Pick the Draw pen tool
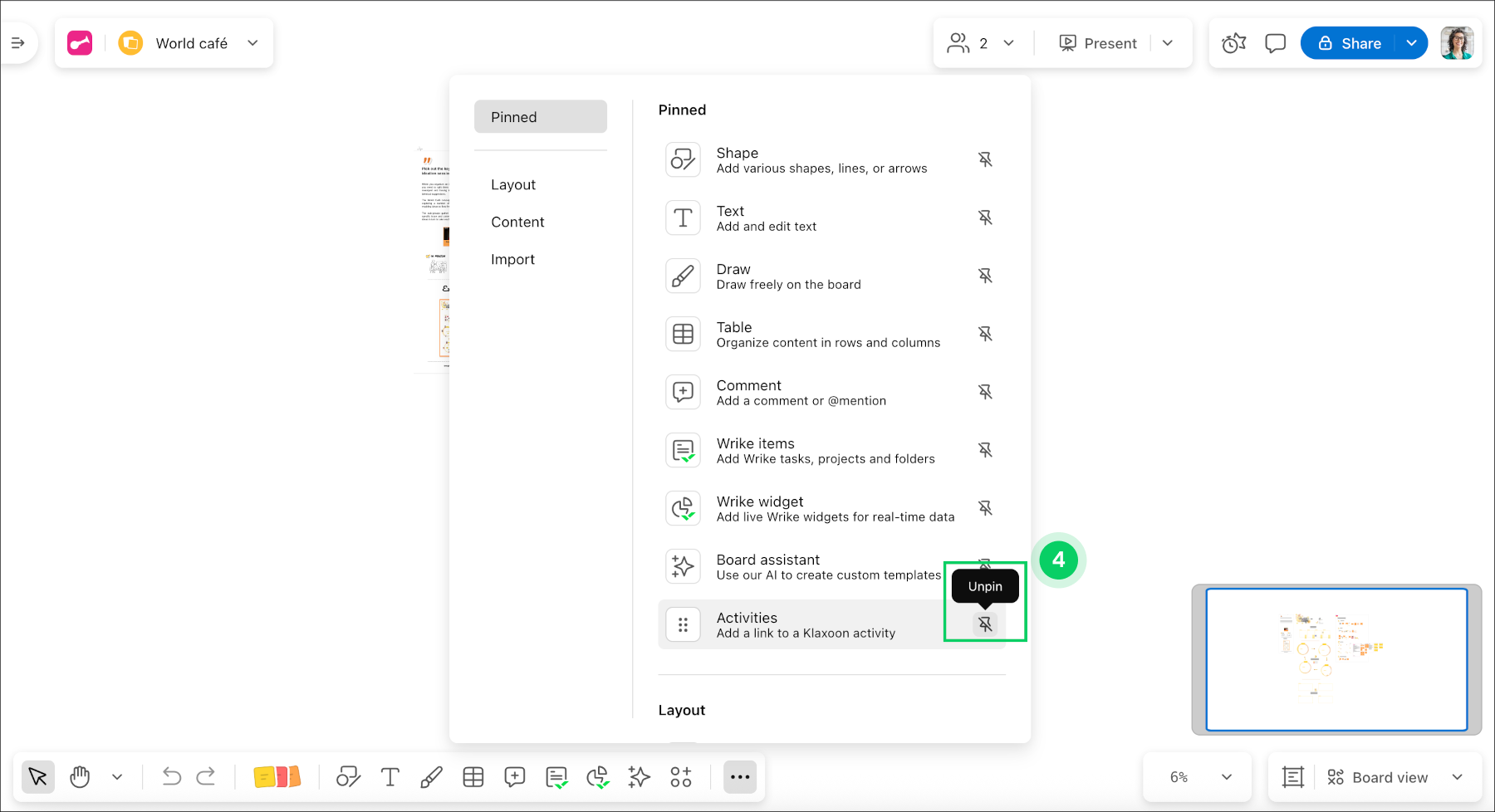Viewport: 1495px width, 812px height. click(432, 777)
